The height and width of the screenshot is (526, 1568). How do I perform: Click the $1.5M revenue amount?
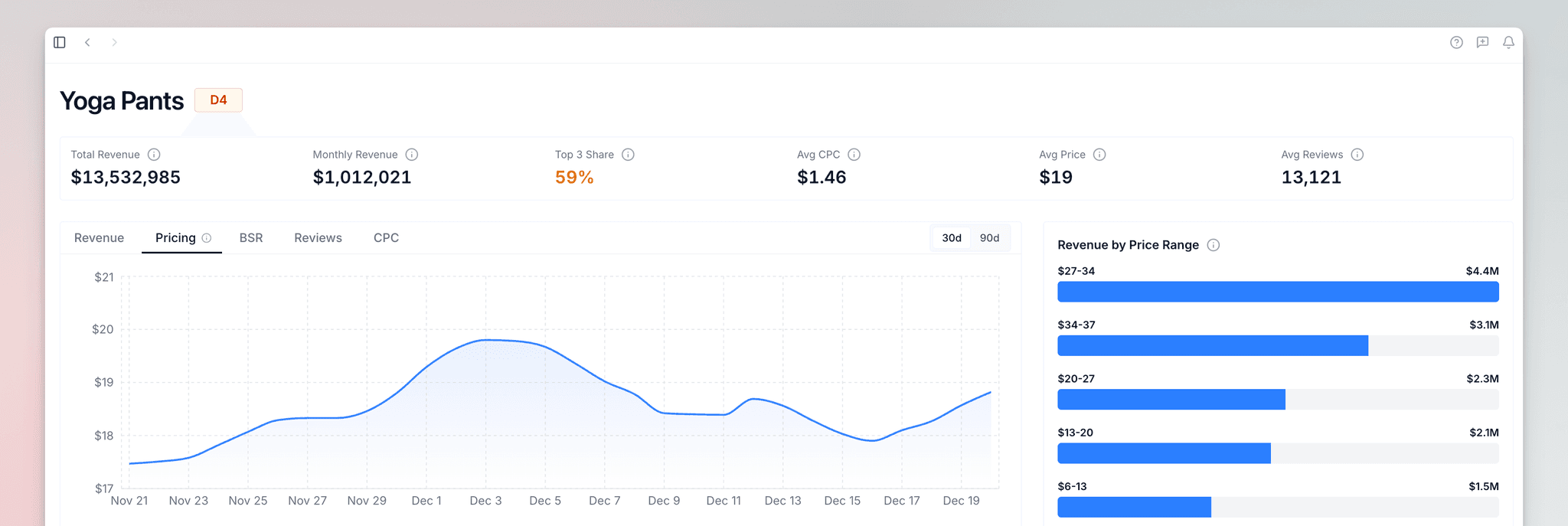pyautogui.click(x=1484, y=486)
